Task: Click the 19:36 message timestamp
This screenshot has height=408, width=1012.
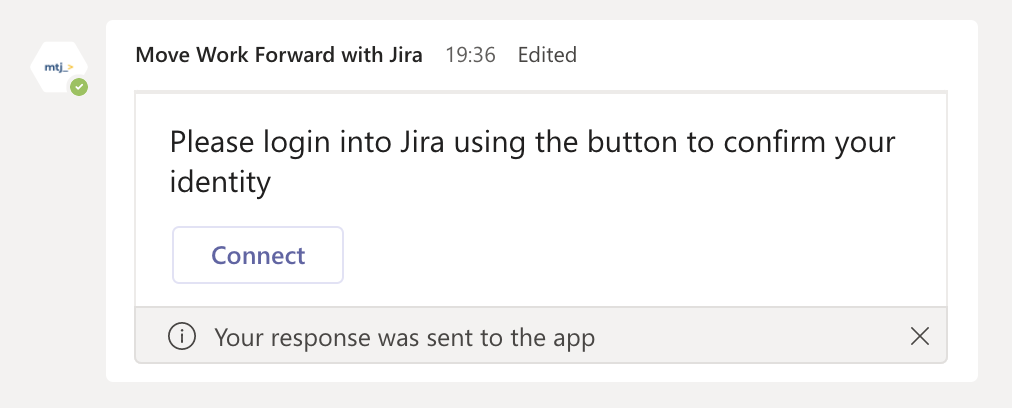Action: 470,55
